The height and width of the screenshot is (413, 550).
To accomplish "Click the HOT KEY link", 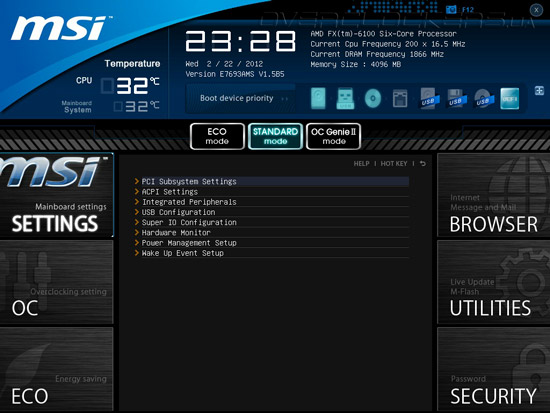I will (x=394, y=164).
